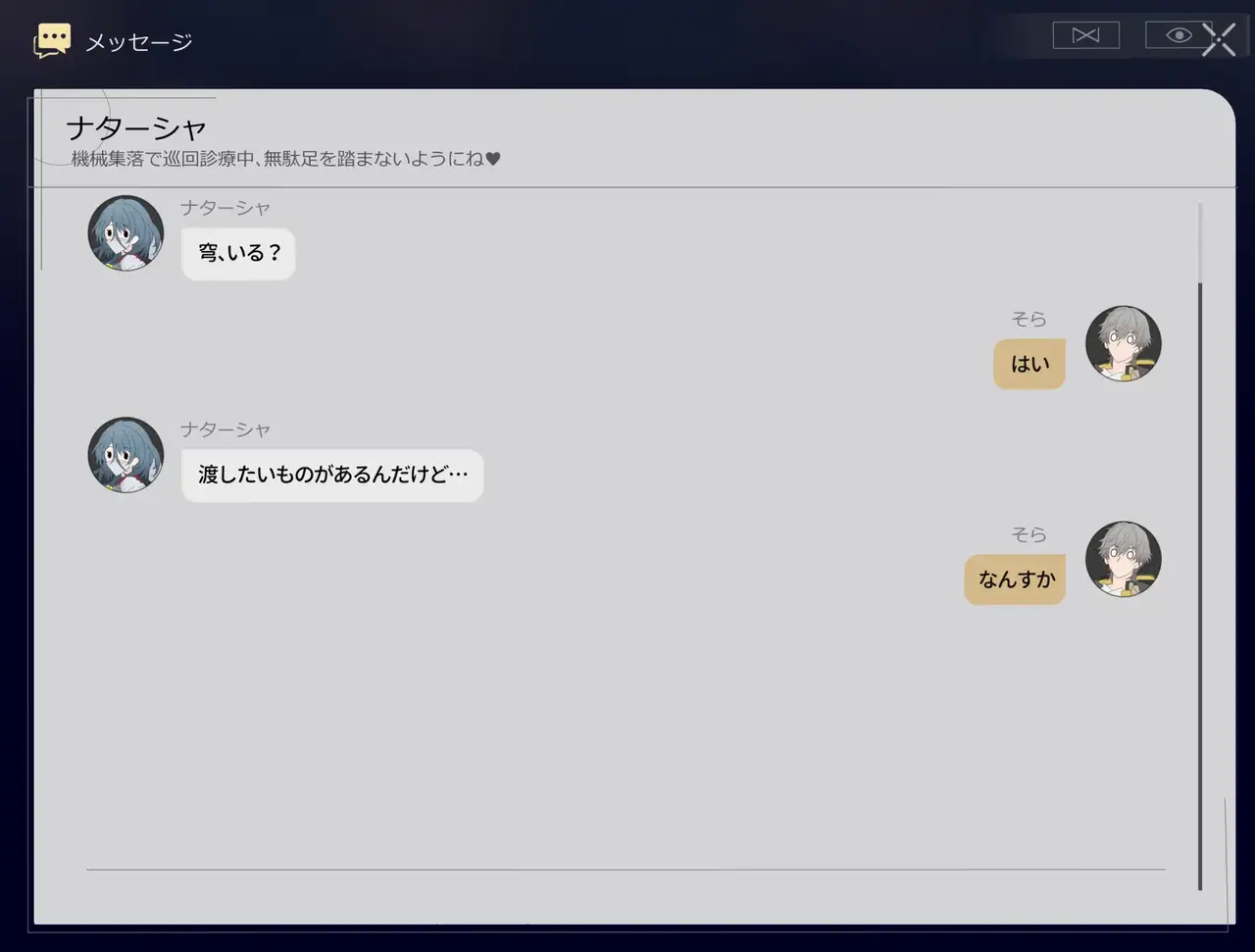The width and height of the screenshot is (1255, 952).
Task: Click the ナターシャ contact name header
Action: (136, 127)
